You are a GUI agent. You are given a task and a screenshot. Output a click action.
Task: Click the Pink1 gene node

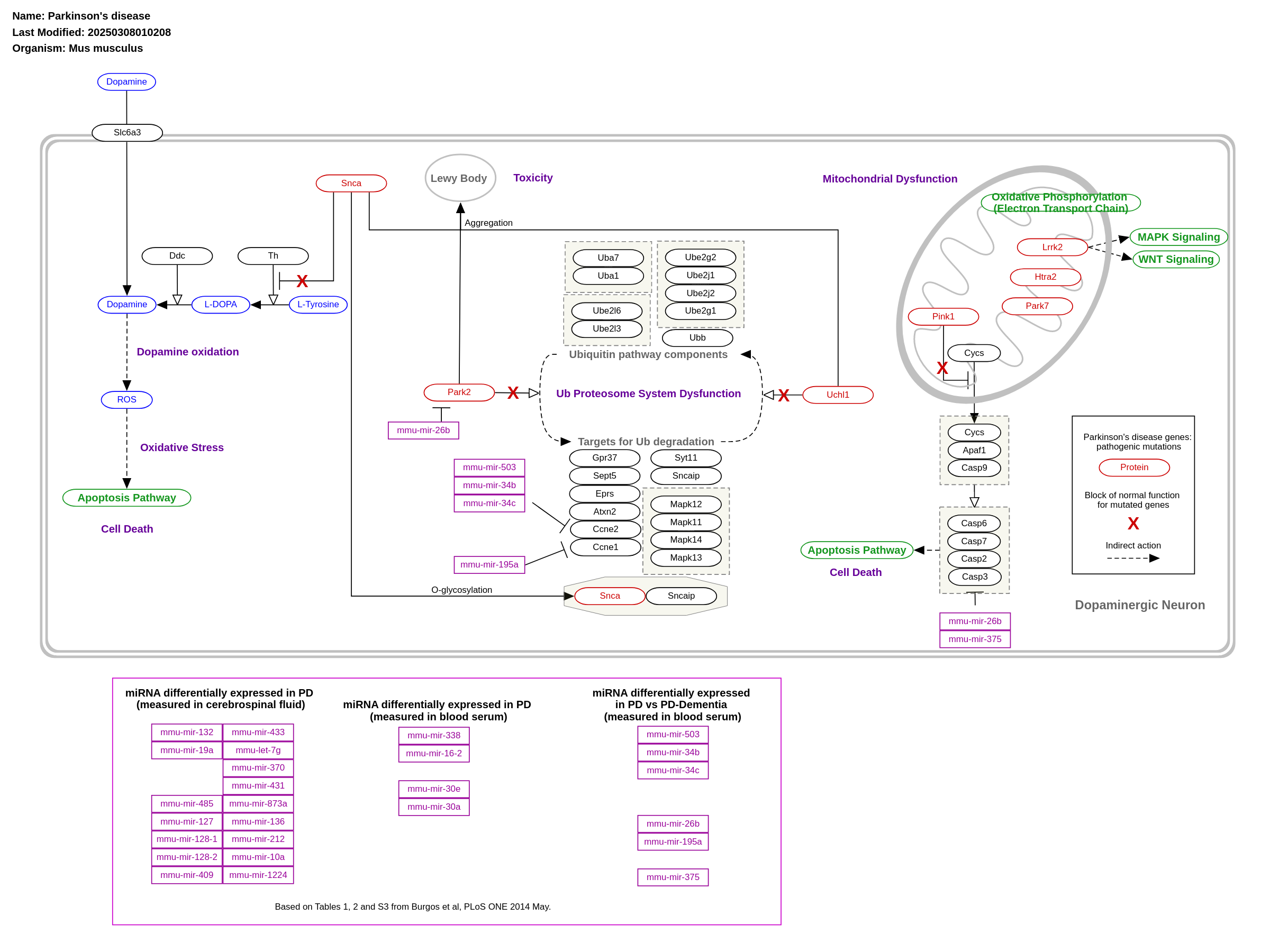point(944,316)
